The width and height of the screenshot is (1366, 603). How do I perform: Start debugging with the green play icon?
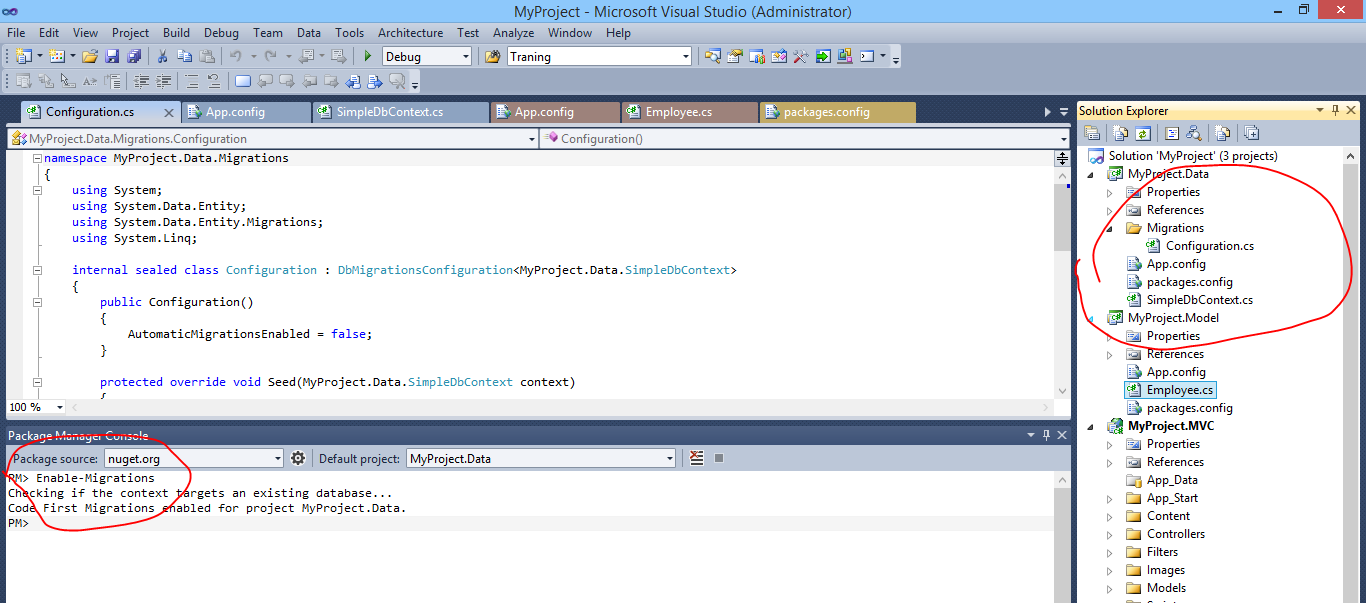[x=368, y=57]
